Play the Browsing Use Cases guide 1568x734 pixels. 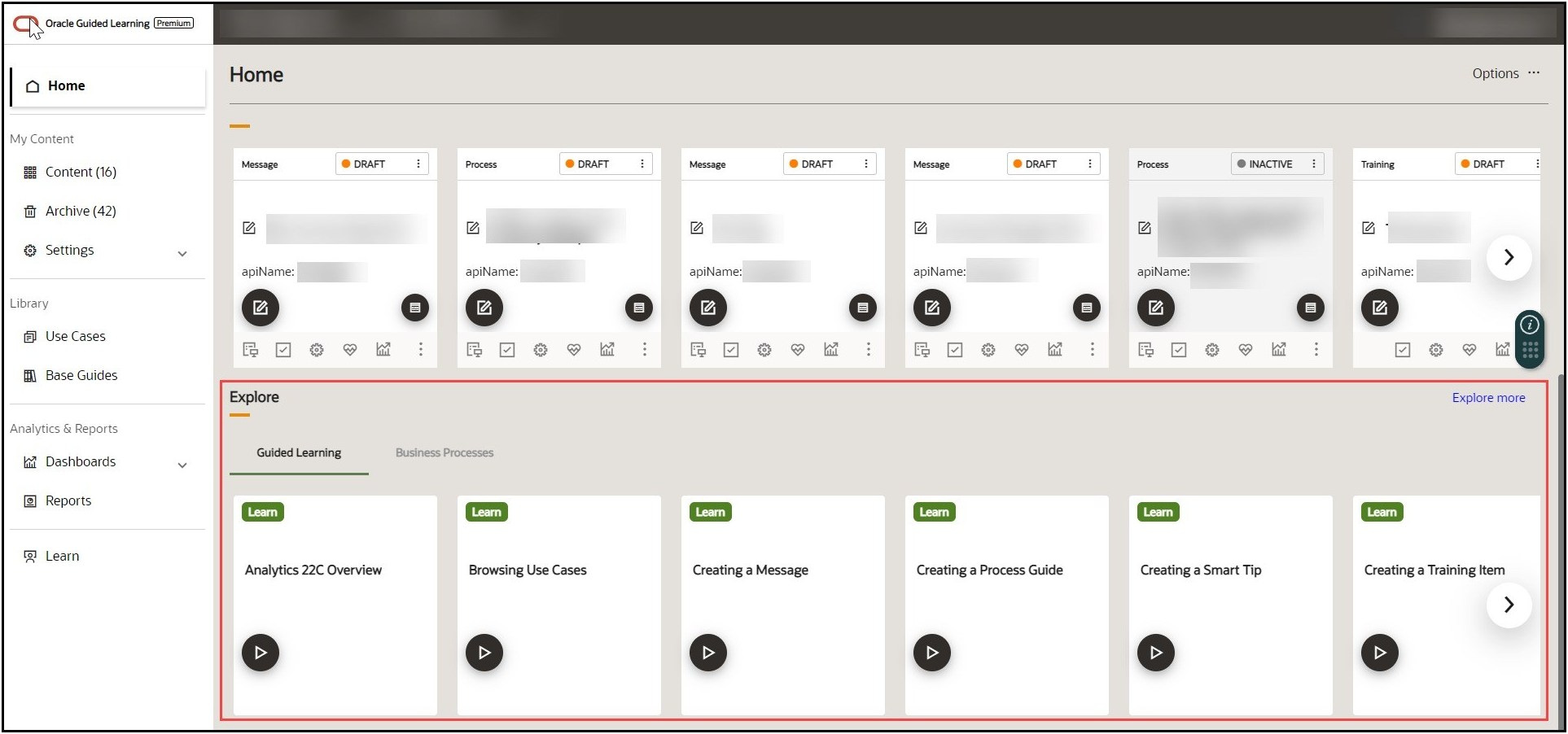484,653
